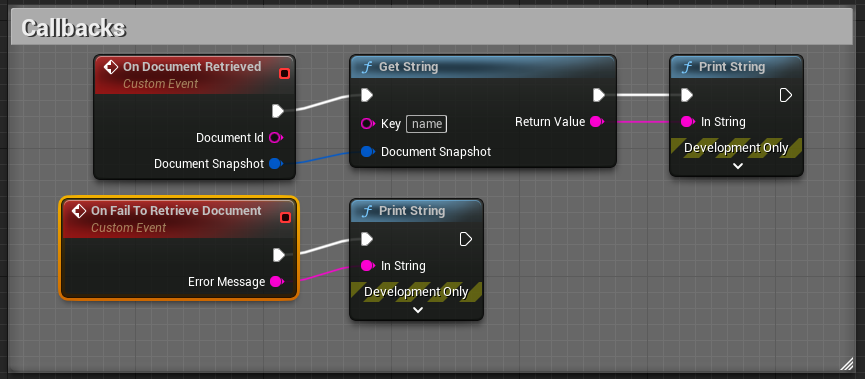Click the red delegate pin on On Fail To Retrieve Document
The height and width of the screenshot is (379, 865).
(x=285, y=217)
